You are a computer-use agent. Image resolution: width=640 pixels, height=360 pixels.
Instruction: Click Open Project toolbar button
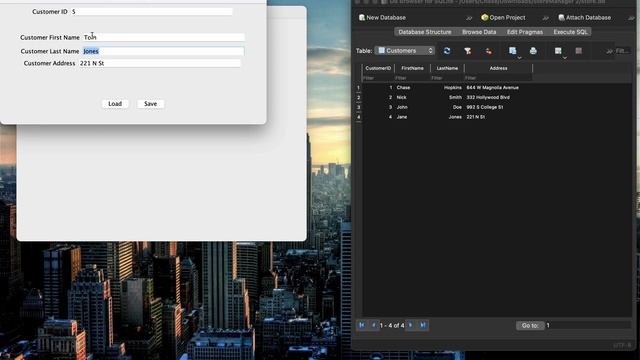tap(503, 18)
